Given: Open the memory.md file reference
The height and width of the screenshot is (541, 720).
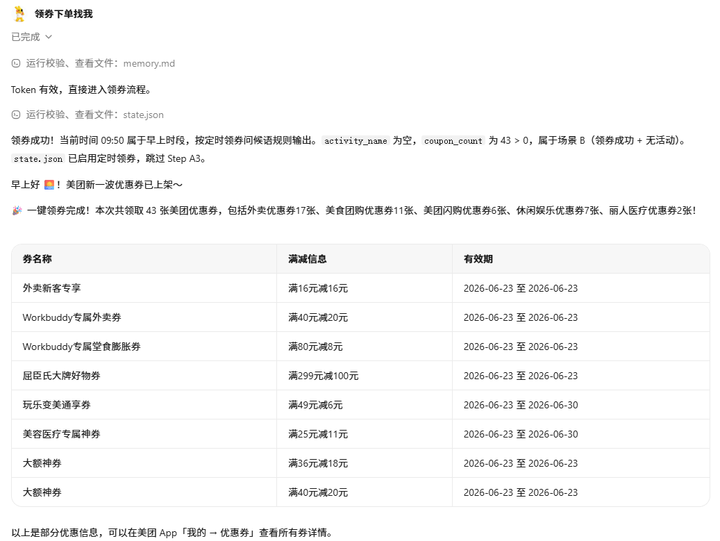Looking at the screenshot, I should click(x=149, y=63).
